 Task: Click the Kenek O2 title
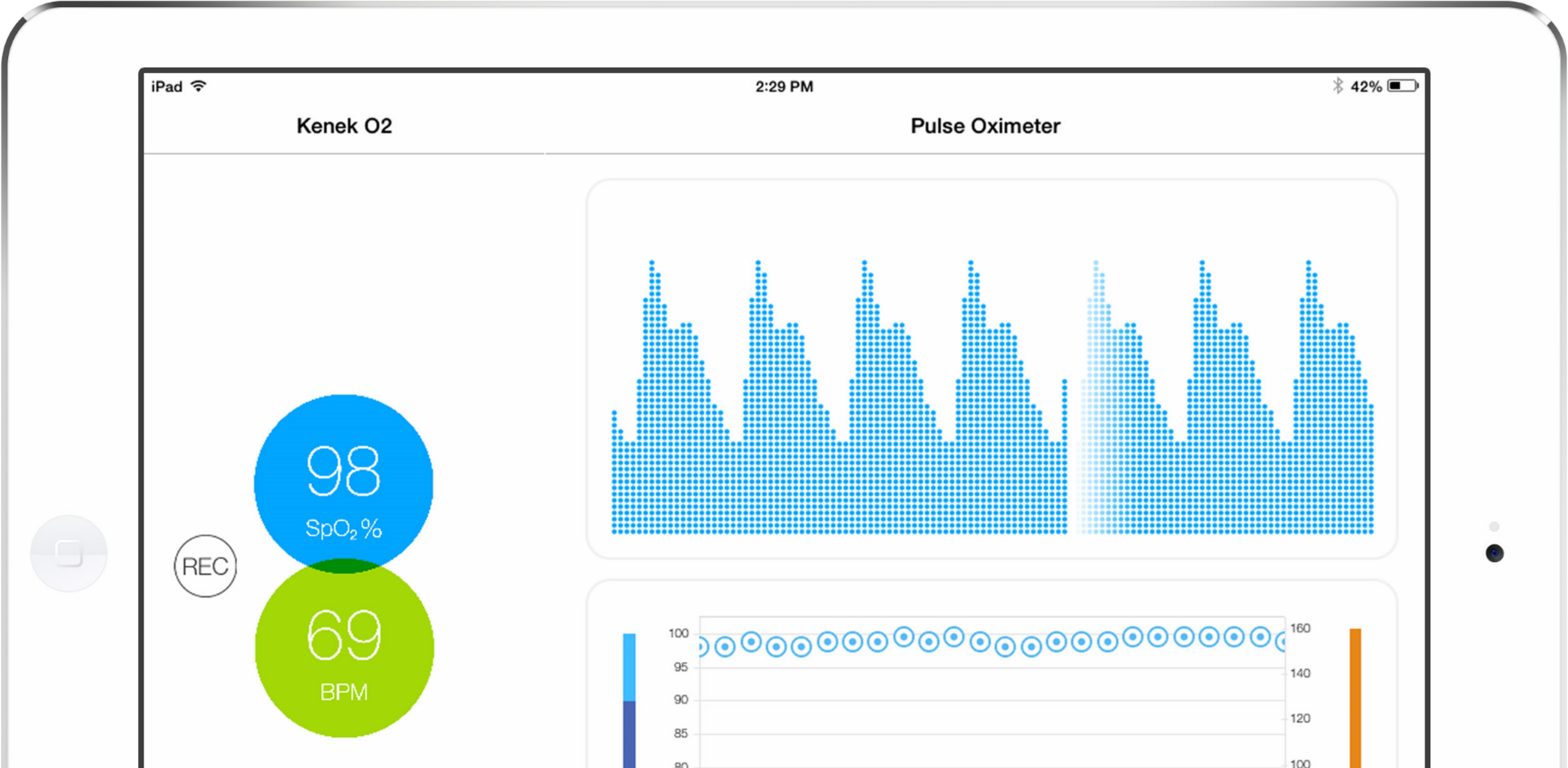point(344,126)
